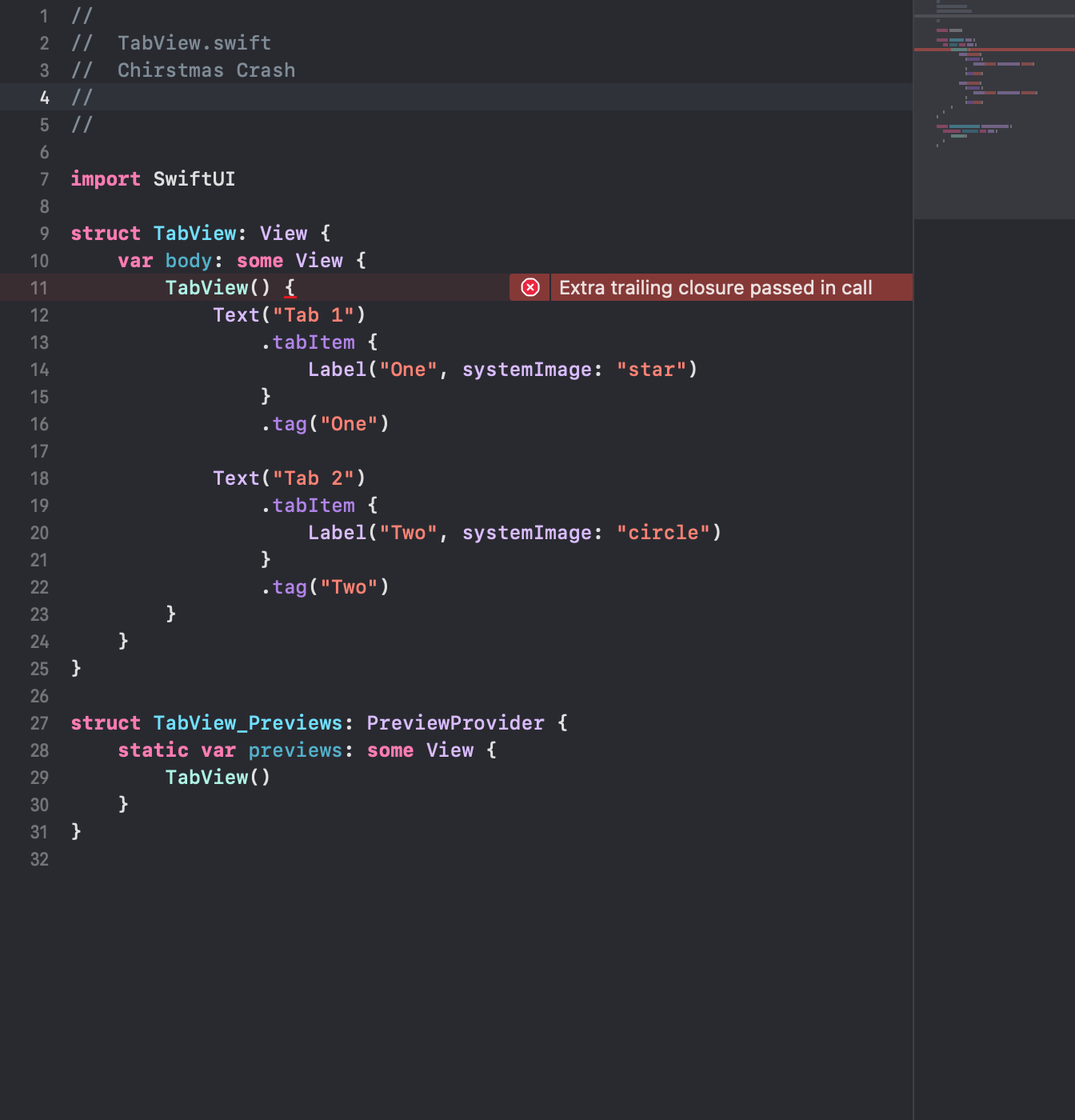This screenshot has width=1075, height=1120.
Task: Click 'TabView_Previews' struct name
Action: (248, 723)
